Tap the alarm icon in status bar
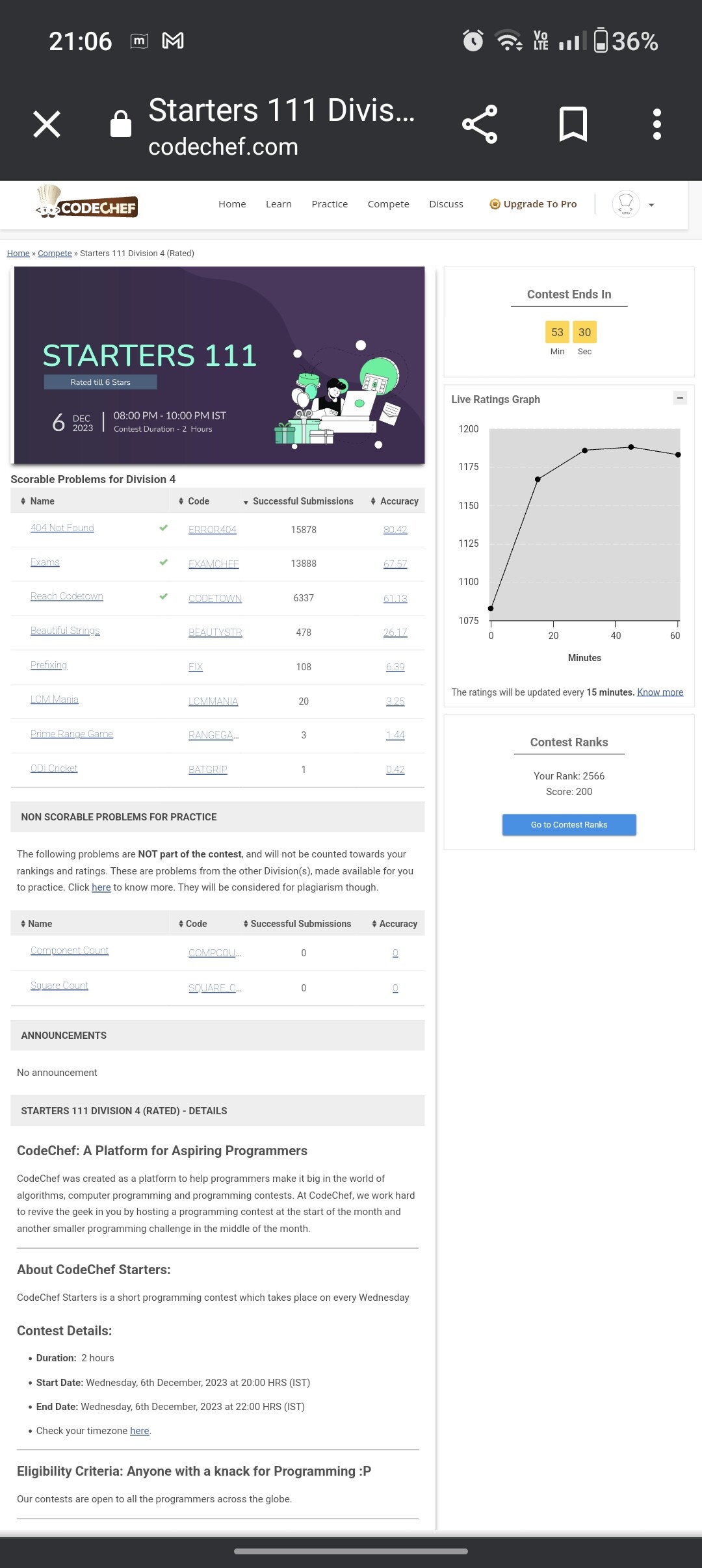 coord(473,41)
